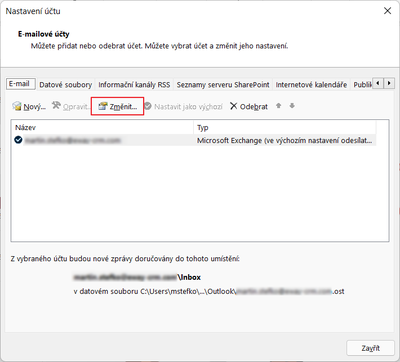Click the Zavřít button
This screenshot has height=362, width=400.
(x=370, y=348)
